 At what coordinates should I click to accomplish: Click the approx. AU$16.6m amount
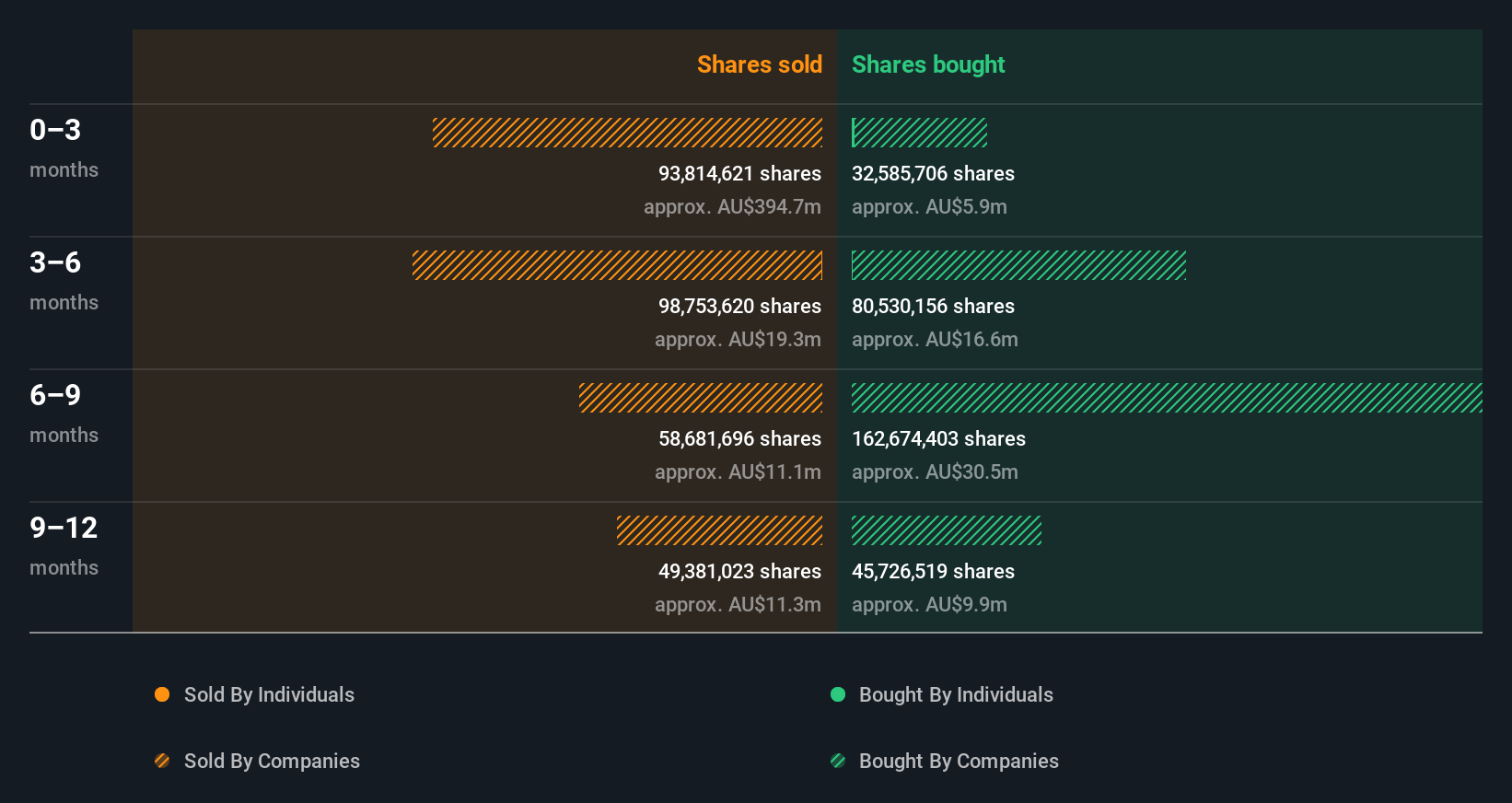935,339
